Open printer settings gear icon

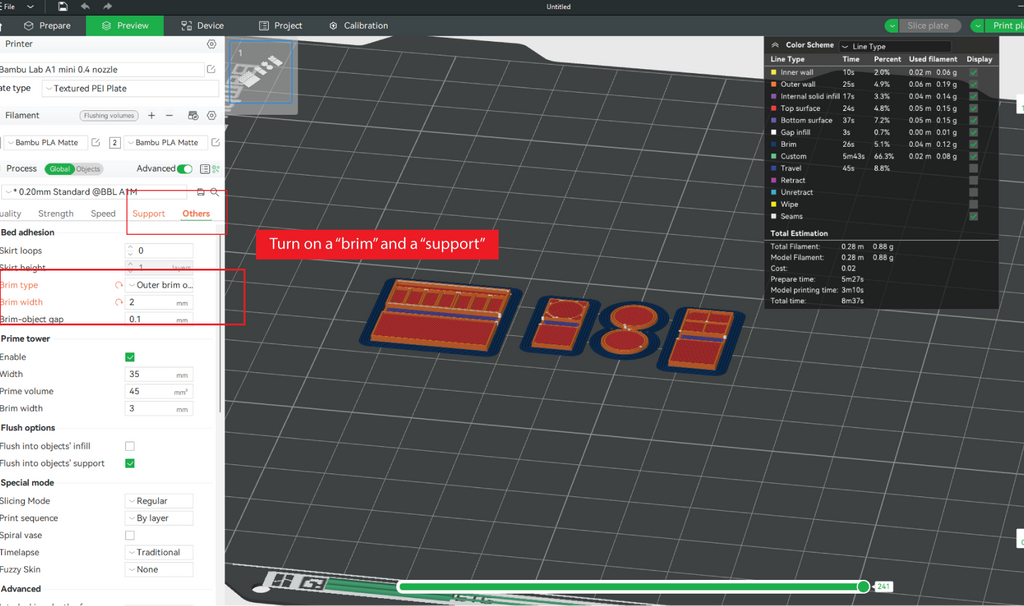coord(212,44)
